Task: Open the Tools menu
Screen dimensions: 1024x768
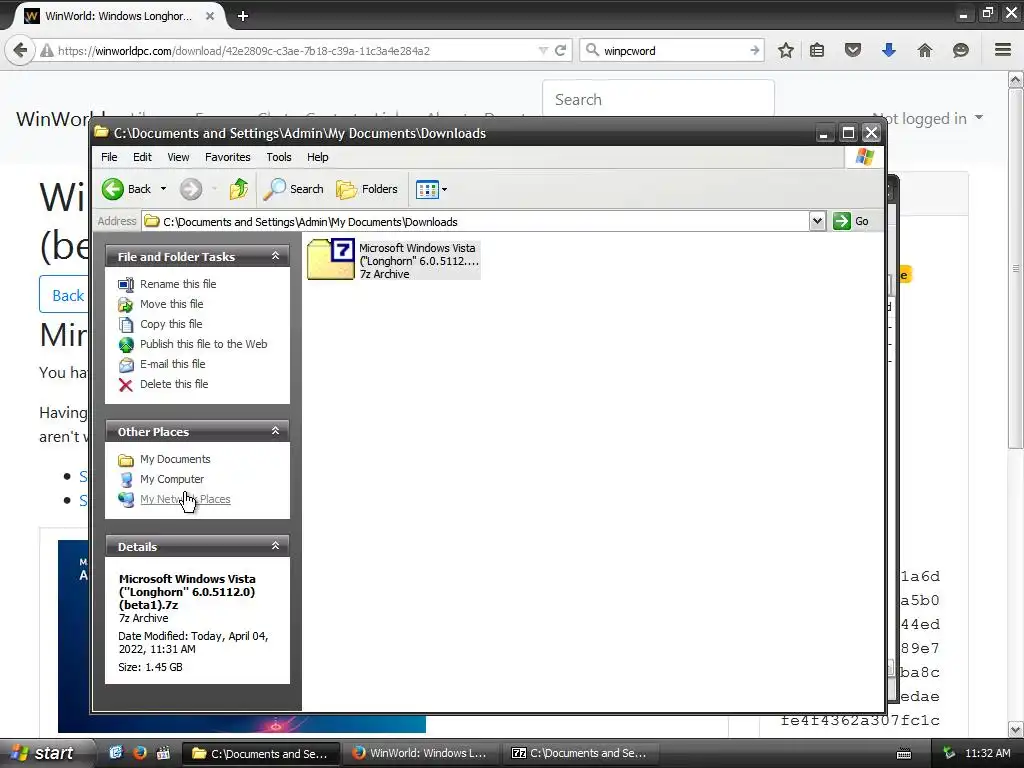Action: coord(278,157)
